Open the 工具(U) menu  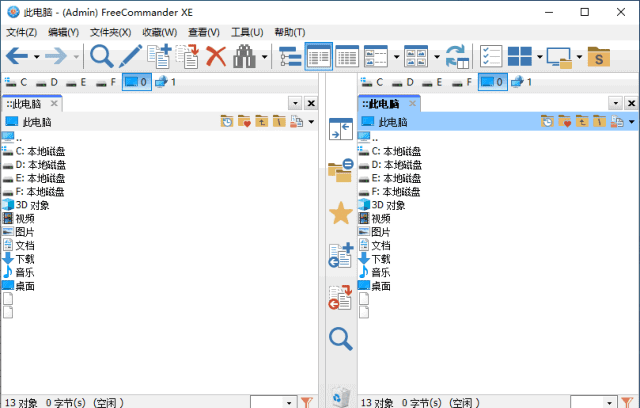coord(247,32)
